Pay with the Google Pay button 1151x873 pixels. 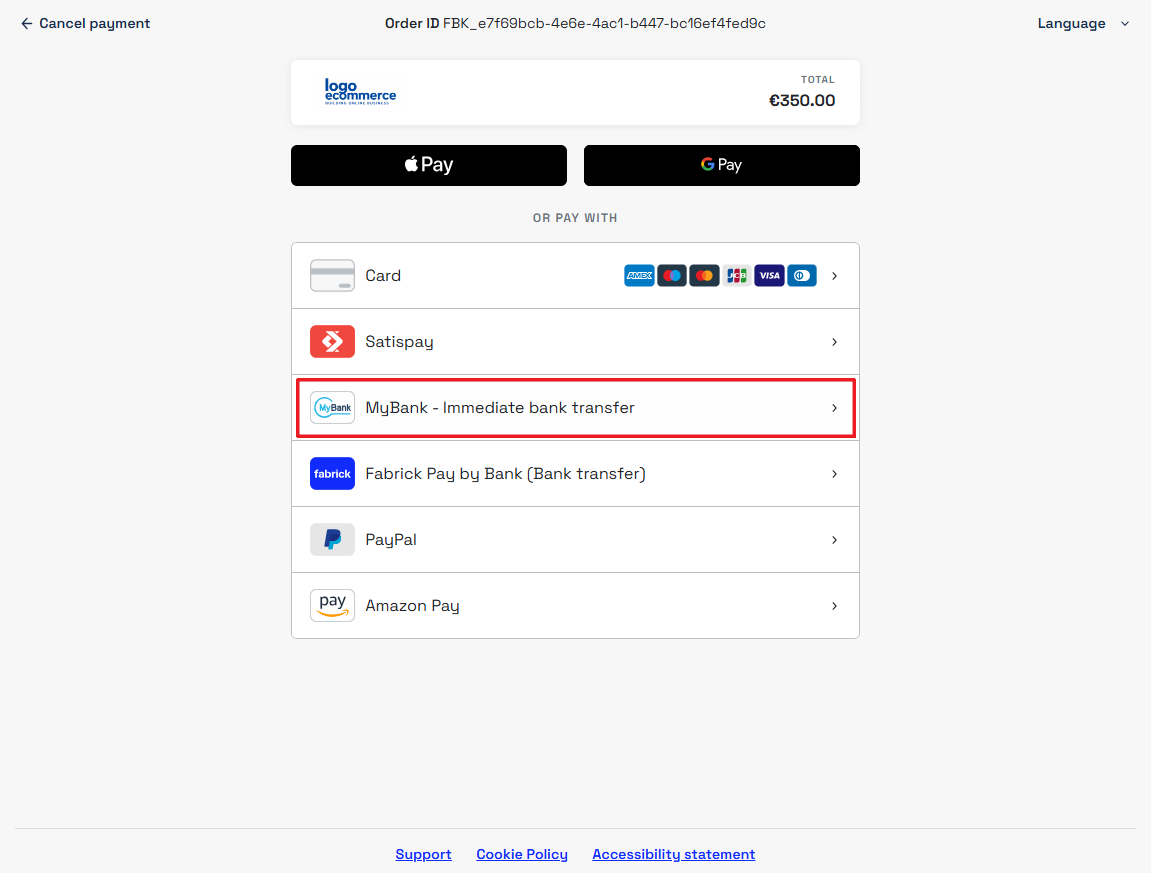(722, 165)
